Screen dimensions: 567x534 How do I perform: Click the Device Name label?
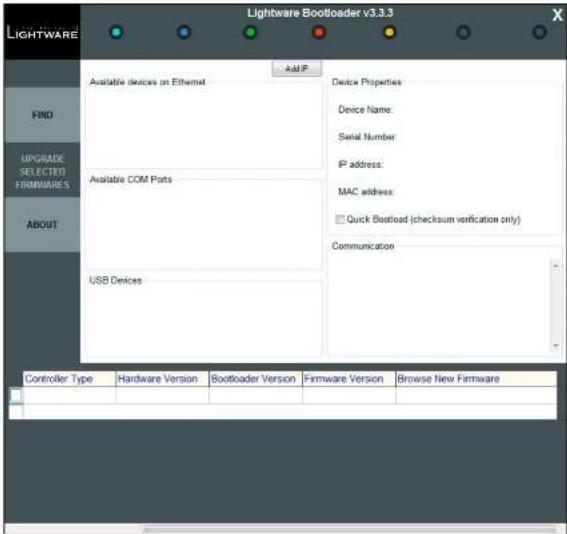pyautogui.click(x=365, y=110)
